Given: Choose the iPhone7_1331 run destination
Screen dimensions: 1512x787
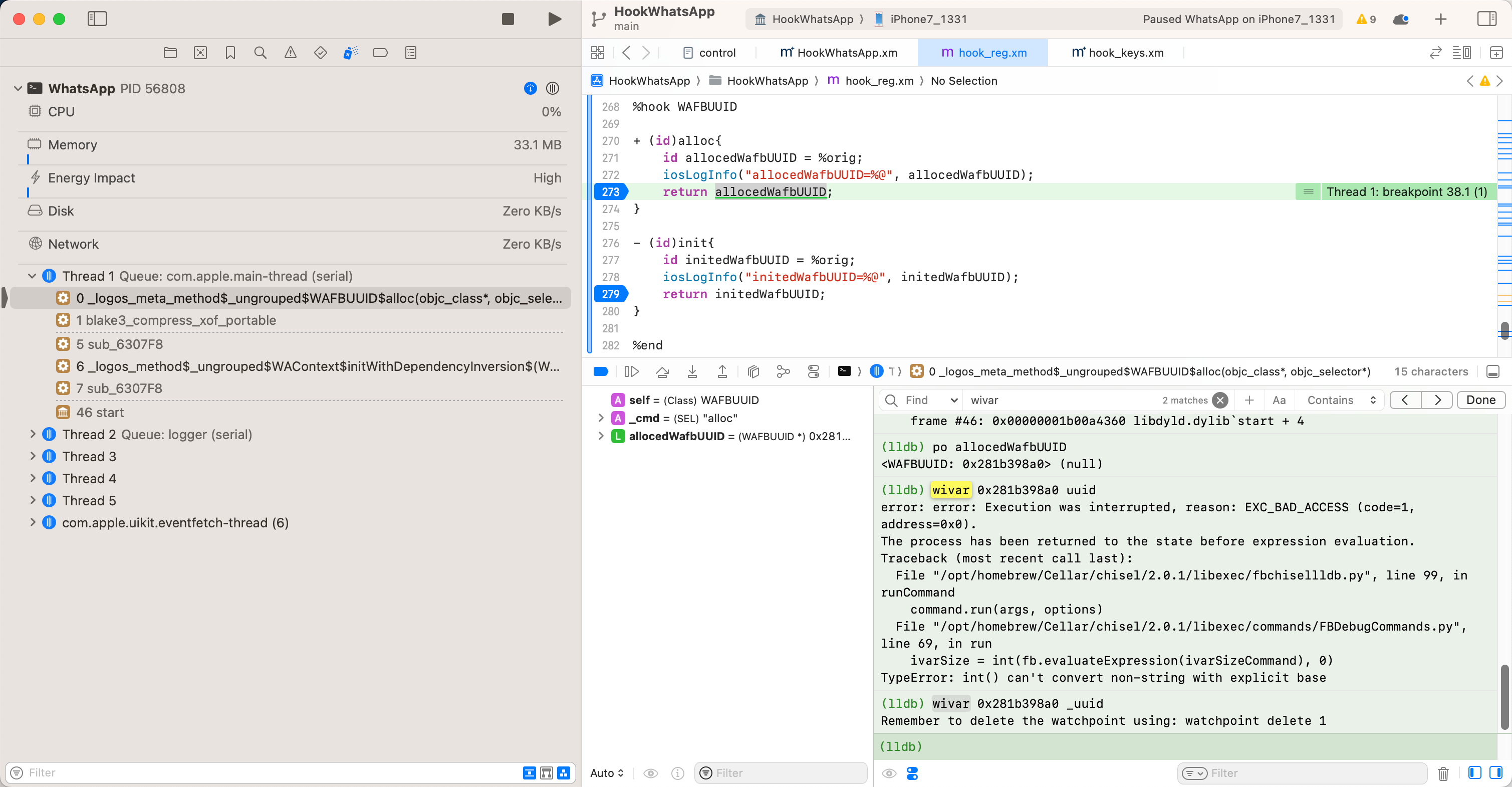Looking at the screenshot, I should 920,20.
